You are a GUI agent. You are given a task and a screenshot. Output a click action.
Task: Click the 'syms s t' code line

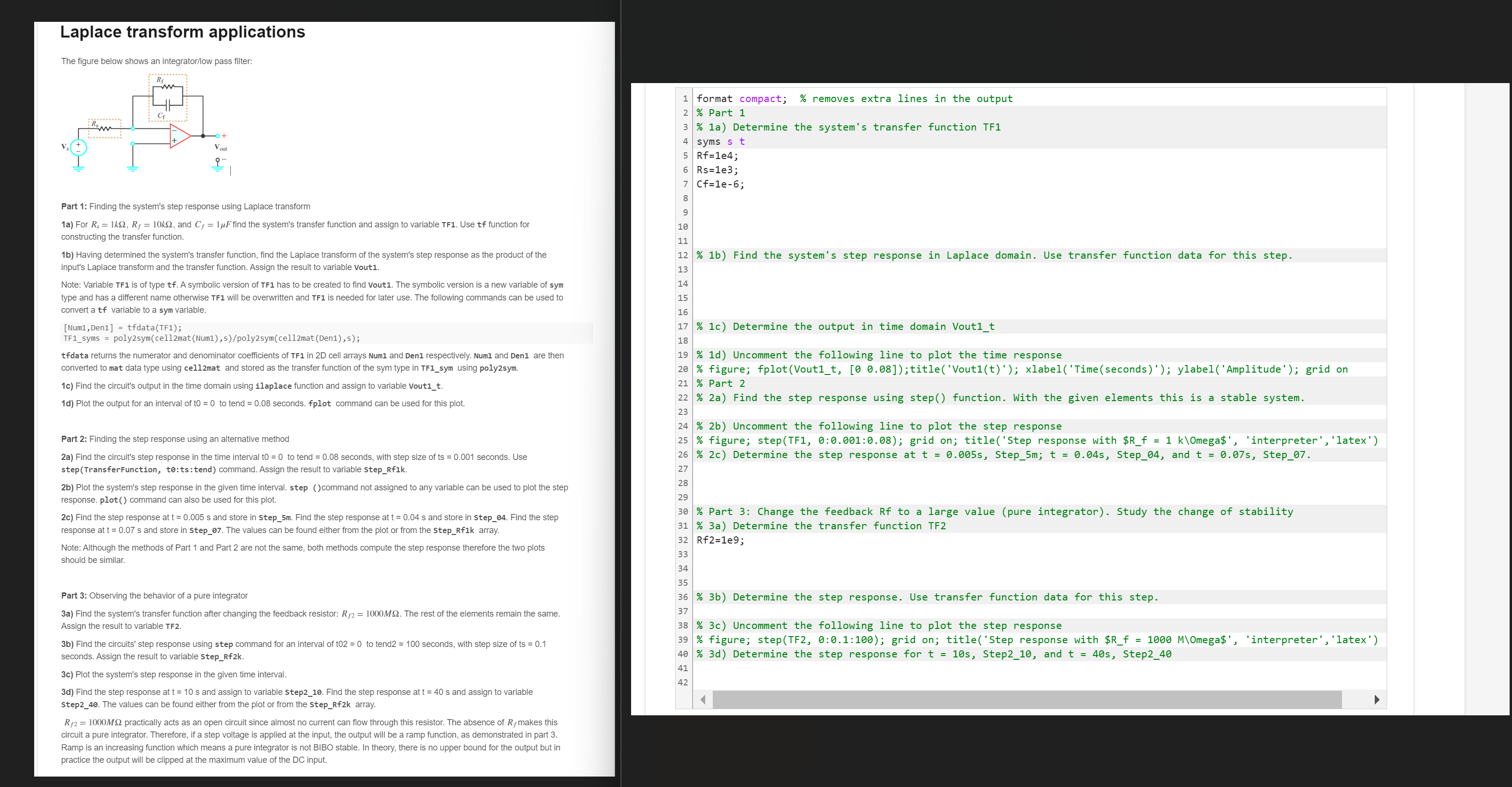click(x=720, y=141)
